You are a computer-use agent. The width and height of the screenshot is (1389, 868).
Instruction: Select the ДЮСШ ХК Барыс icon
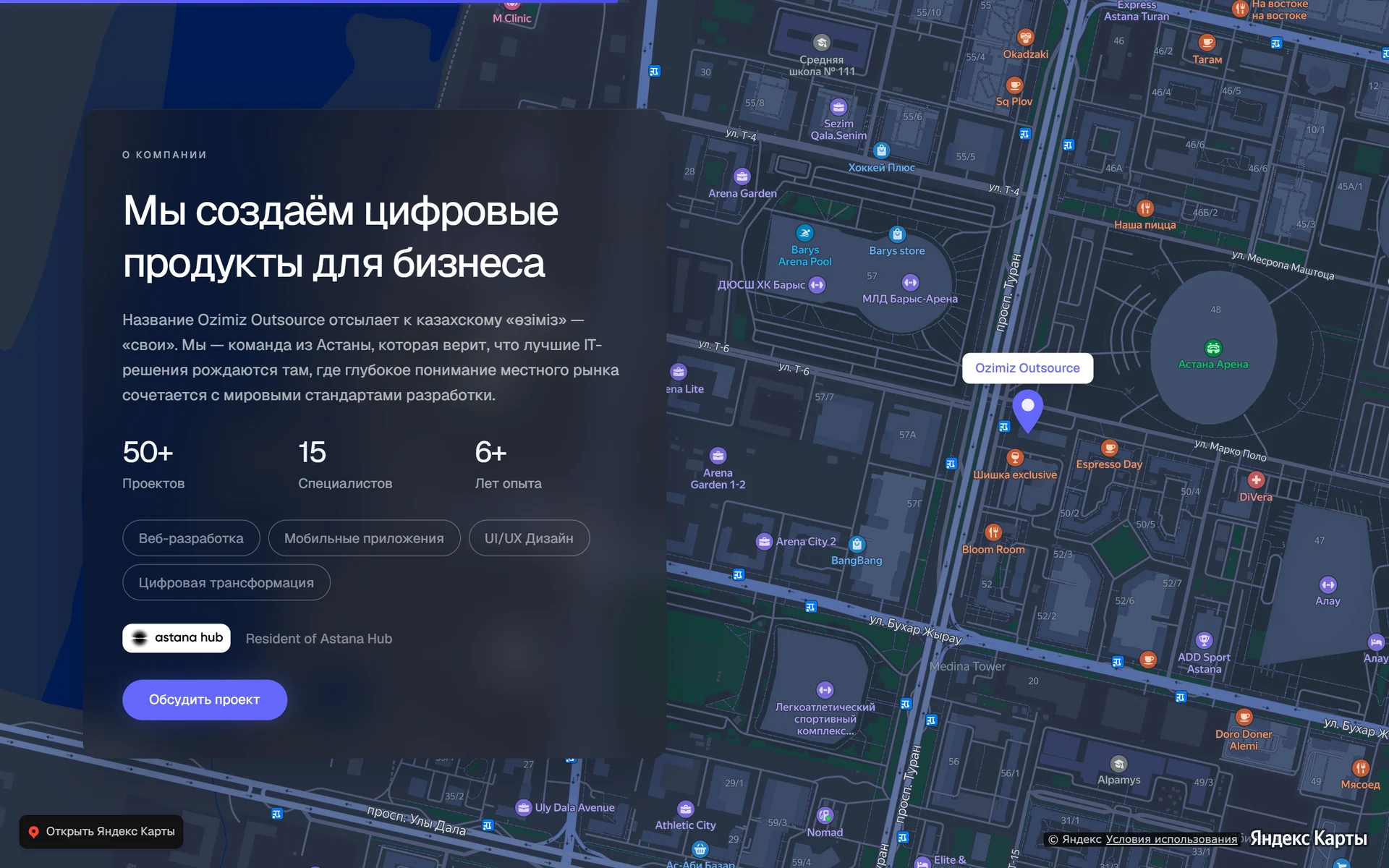tap(817, 285)
